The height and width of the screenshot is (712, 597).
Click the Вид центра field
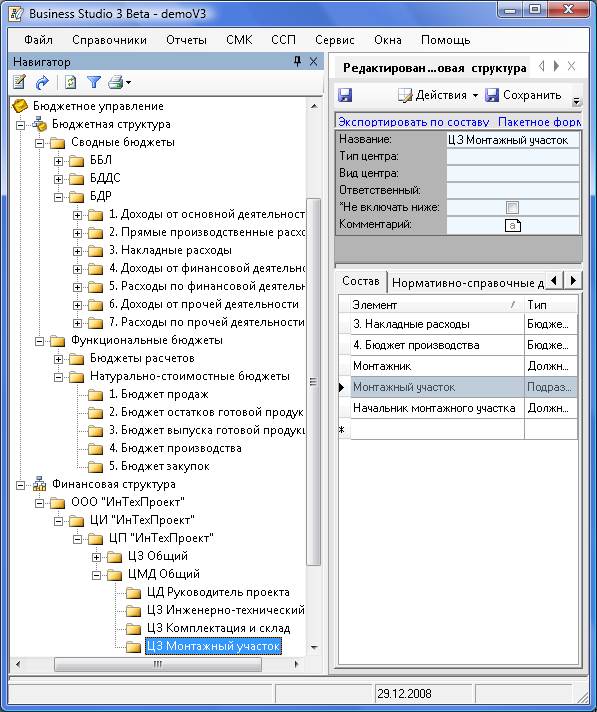point(513,173)
